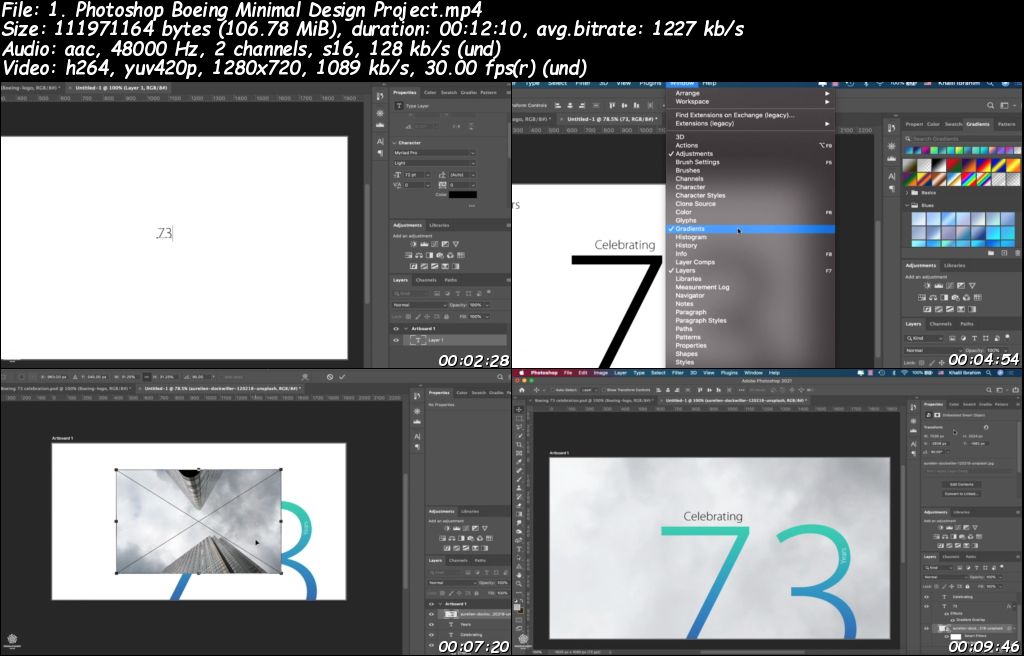Open Normal blend mode dropdown in 02:28 frame

tap(420, 305)
